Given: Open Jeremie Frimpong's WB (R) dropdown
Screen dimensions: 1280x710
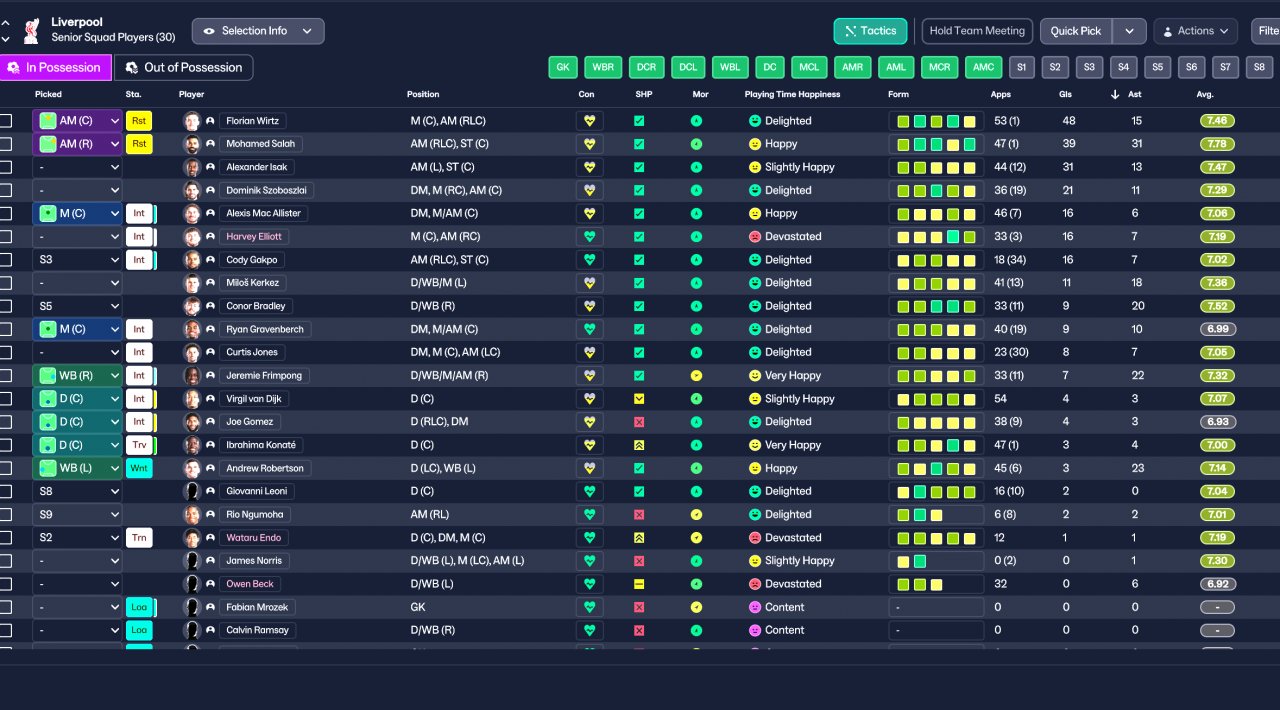Looking at the screenshot, I should [78, 376].
